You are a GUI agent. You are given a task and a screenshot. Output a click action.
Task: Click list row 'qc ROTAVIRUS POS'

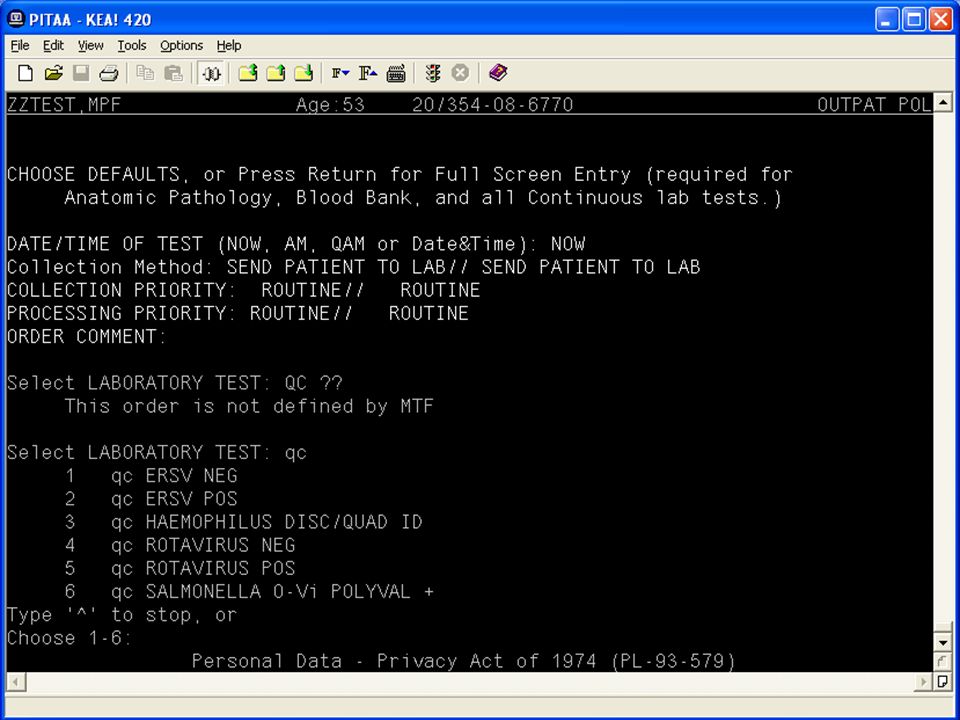click(180, 568)
